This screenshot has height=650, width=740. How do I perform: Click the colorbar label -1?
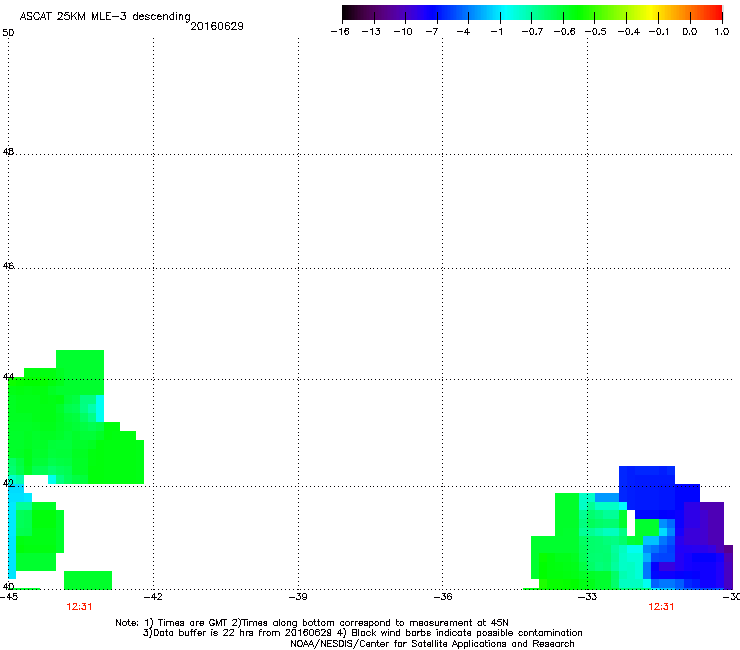[x=496, y=32]
